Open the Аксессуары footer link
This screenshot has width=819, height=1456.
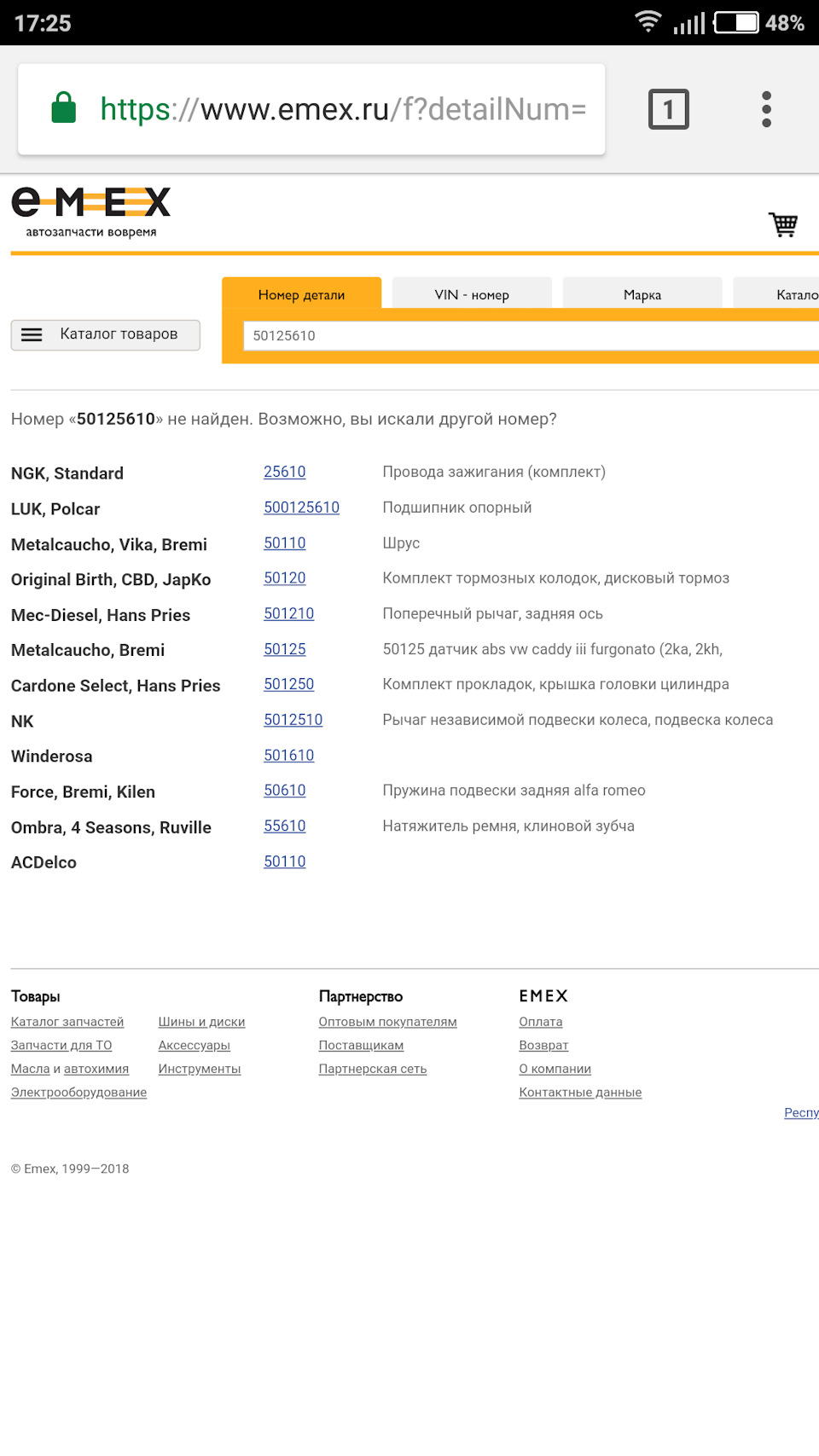[195, 1046]
